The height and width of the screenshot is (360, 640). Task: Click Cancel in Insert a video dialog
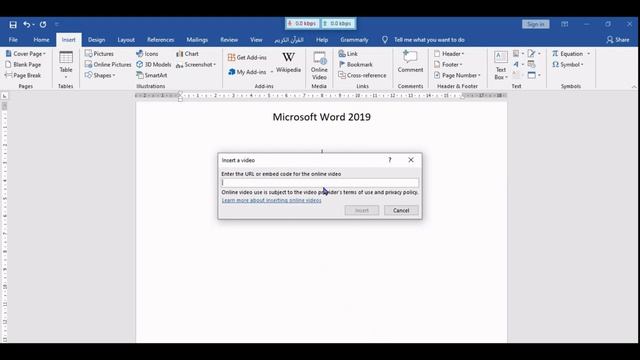[x=401, y=210]
